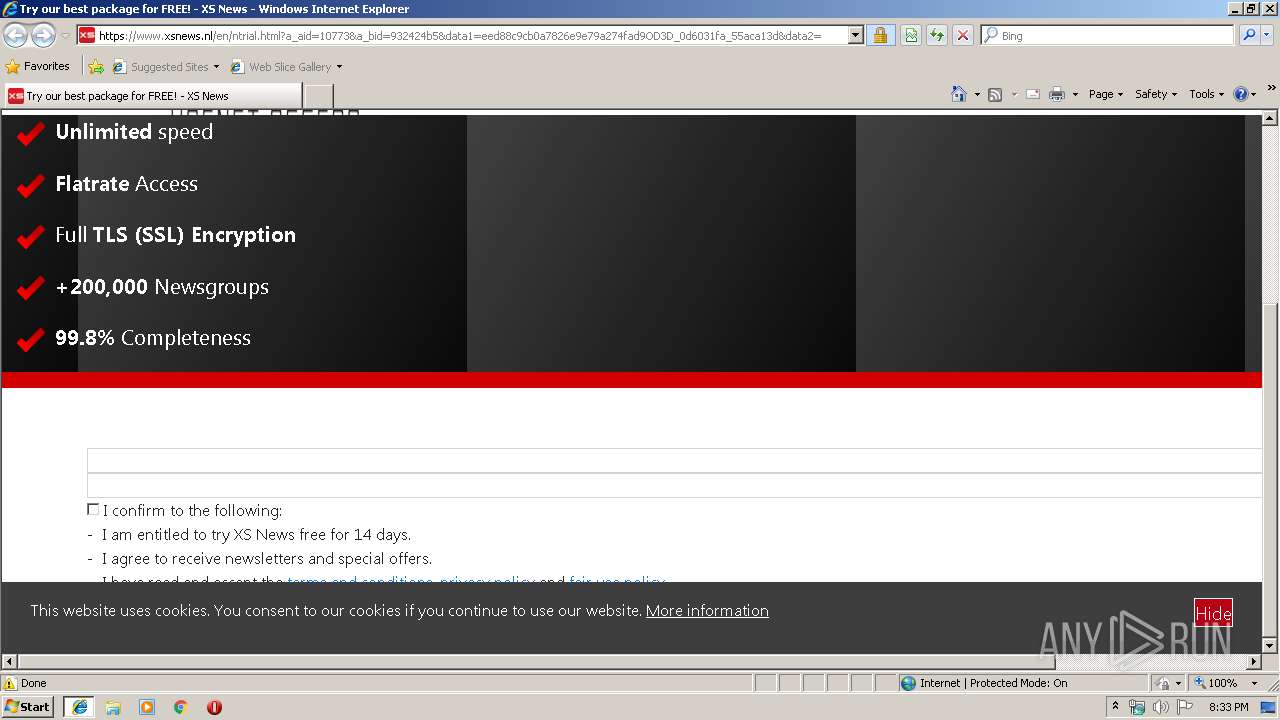Expand the zoom level dropdown arrow

[x=1254, y=683]
